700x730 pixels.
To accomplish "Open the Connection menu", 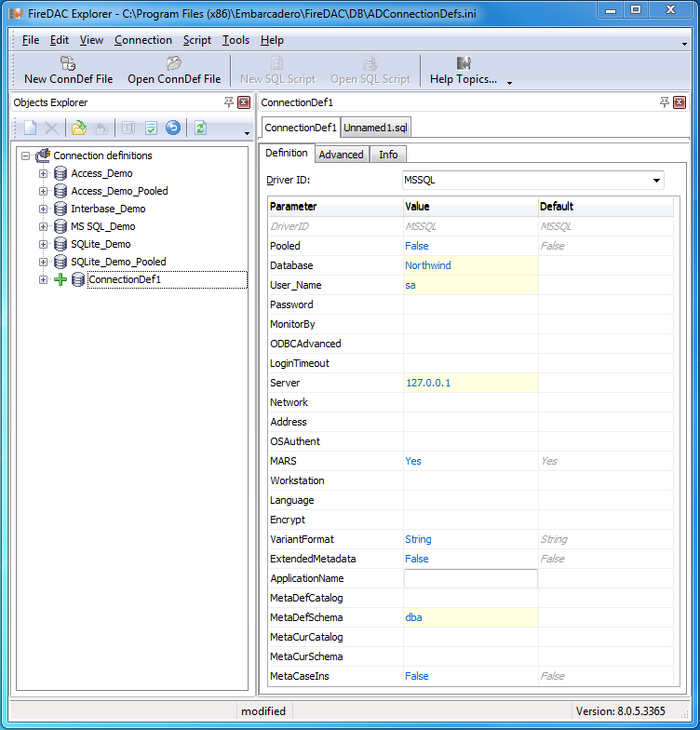I will tap(143, 41).
